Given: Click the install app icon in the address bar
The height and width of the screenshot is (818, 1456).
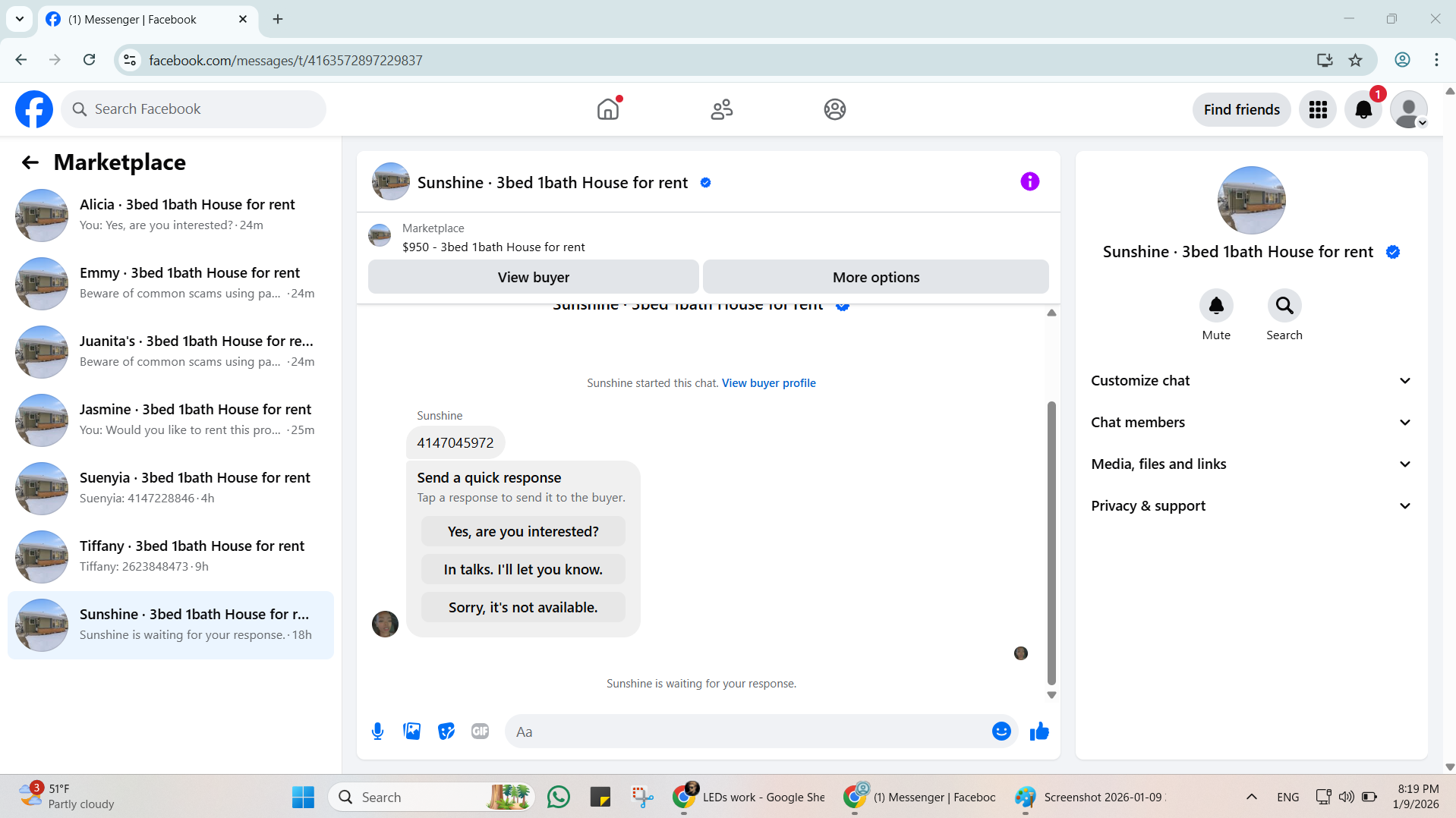Looking at the screenshot, I should [x=1325, y=60].
